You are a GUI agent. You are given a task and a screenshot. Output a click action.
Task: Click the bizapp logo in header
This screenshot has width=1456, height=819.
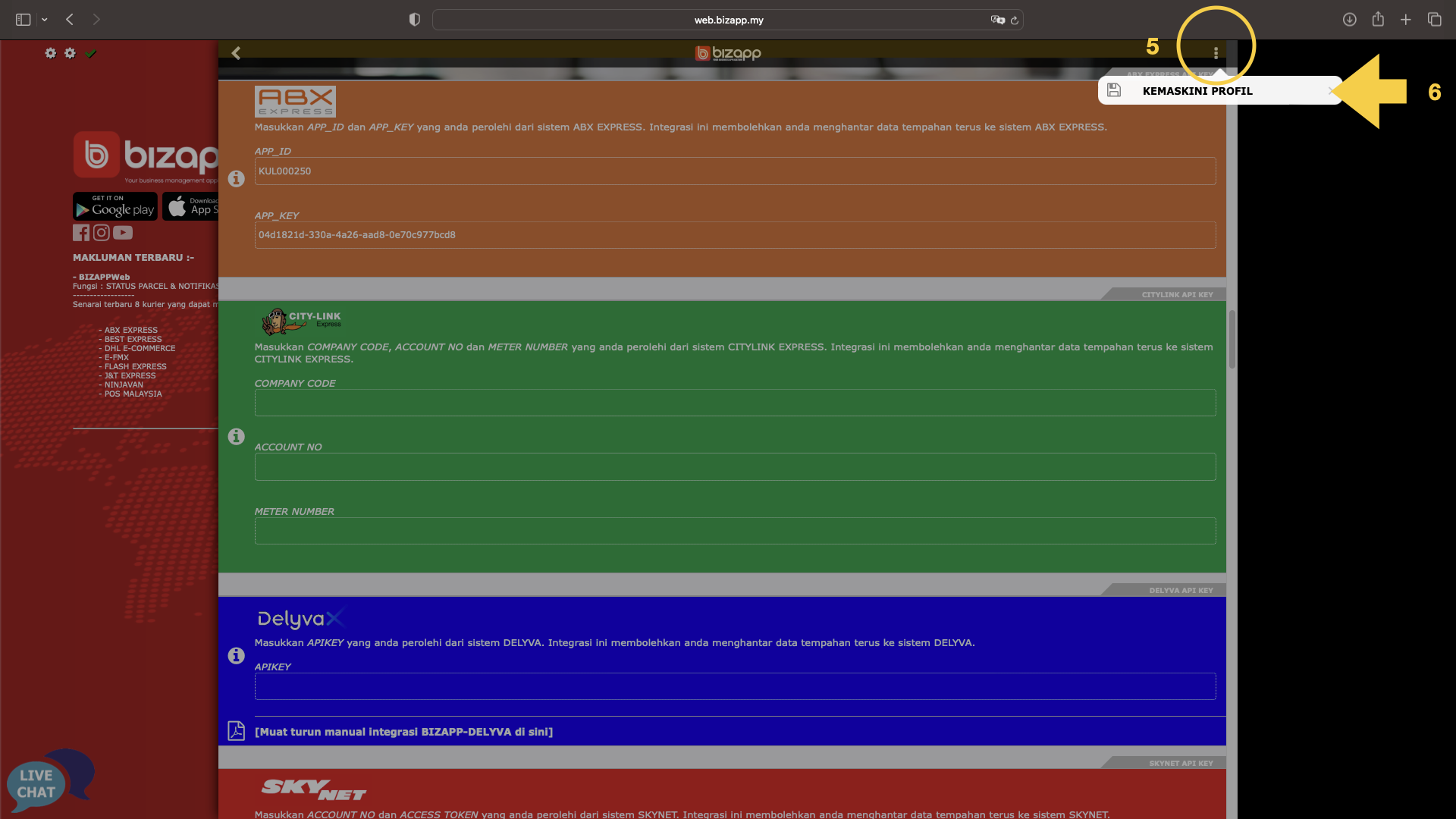pyautogui.click(x=728, y=53)
